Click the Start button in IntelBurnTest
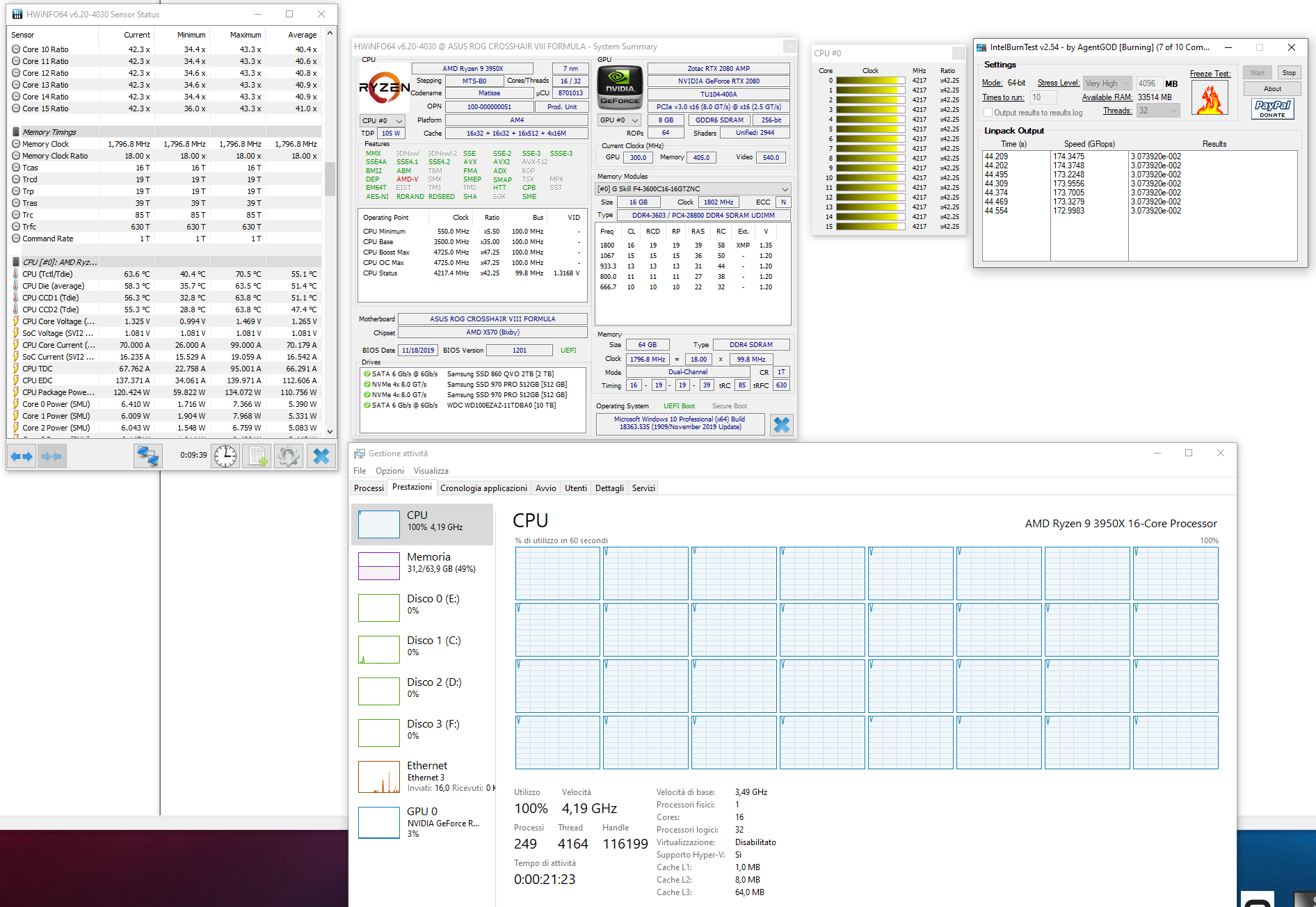The image size is (1316, 907). tap(1258, 72)
